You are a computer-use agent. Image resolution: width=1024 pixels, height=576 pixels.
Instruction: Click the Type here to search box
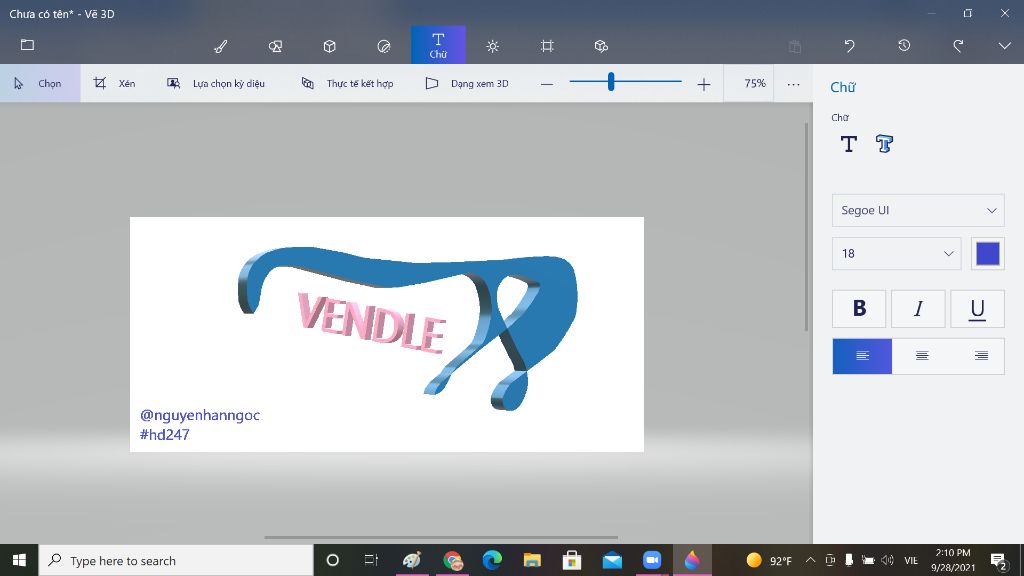click(x=176, y=560)
